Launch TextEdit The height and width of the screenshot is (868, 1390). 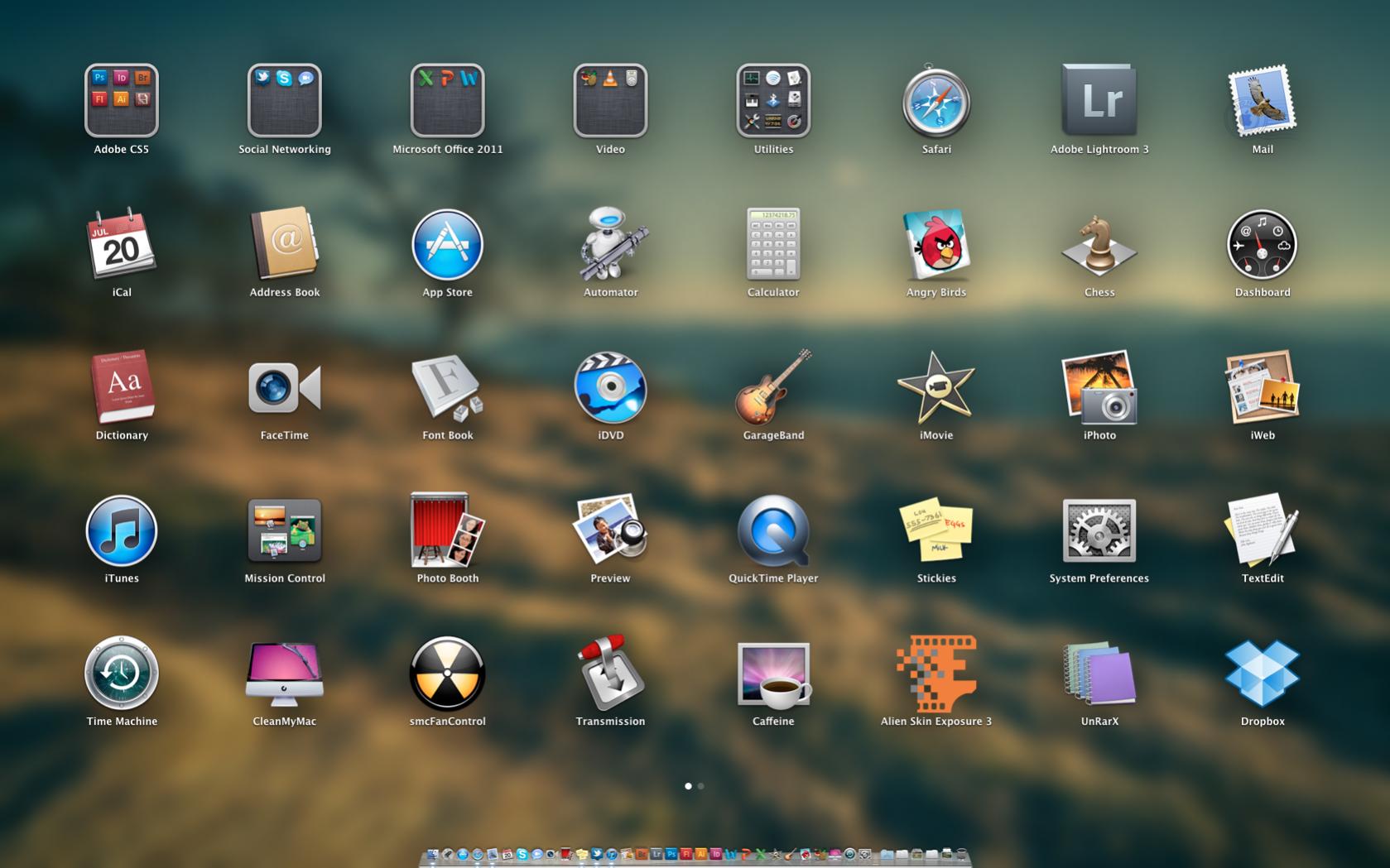pyautogui.click(x=1263, y=530)
